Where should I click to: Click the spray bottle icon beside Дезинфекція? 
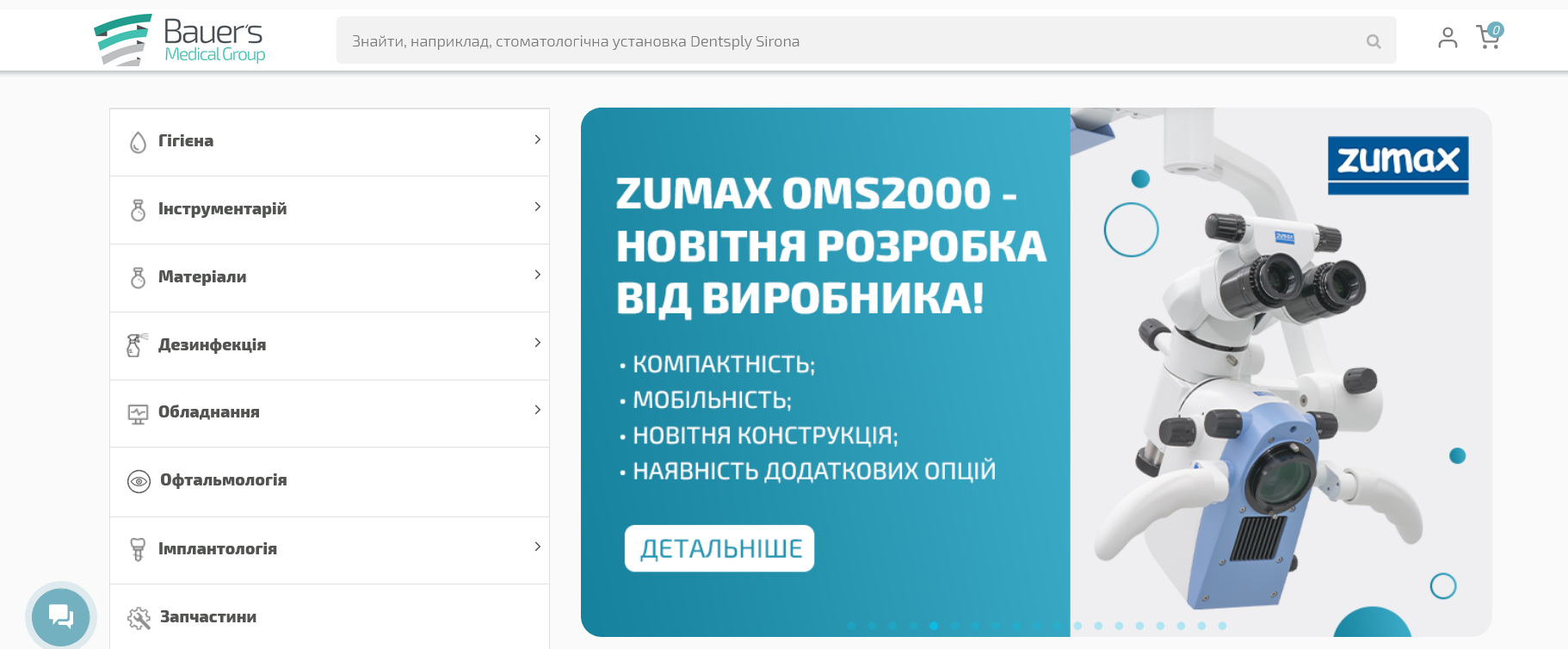(x=137, y=345)
